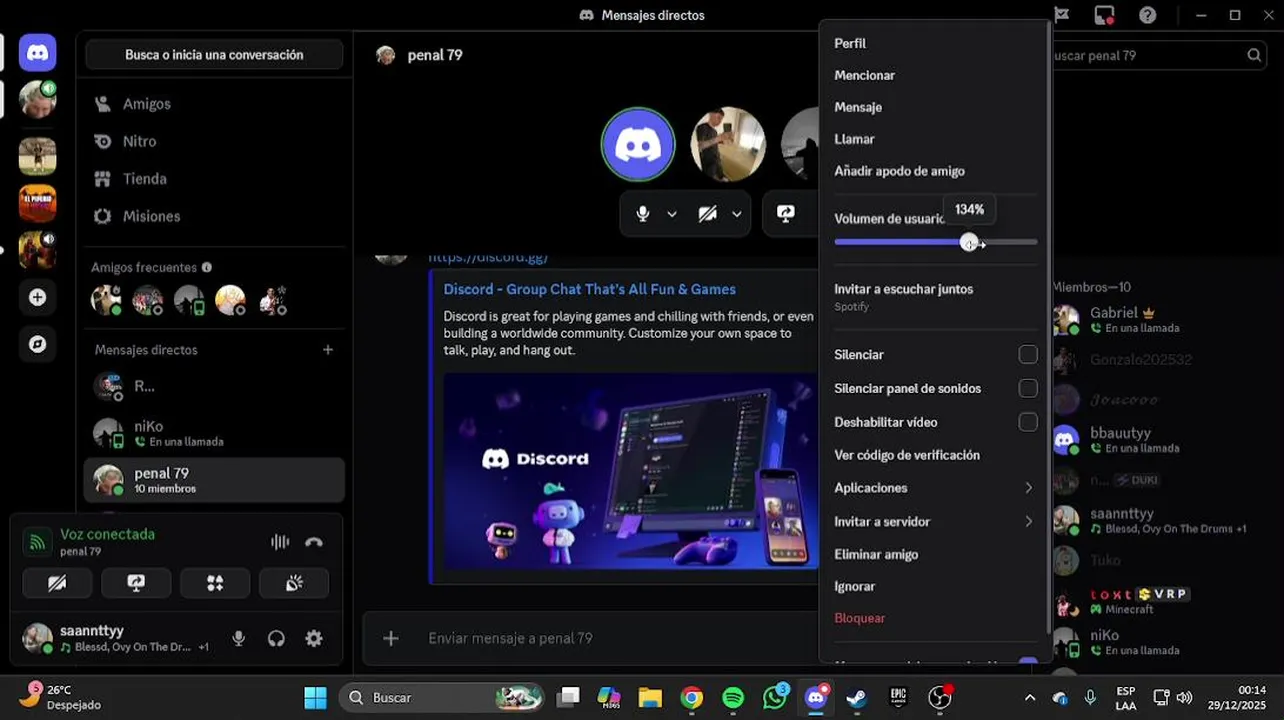Open activities button in voice panel
The image size is (1284, 720).
pos(215,583)
